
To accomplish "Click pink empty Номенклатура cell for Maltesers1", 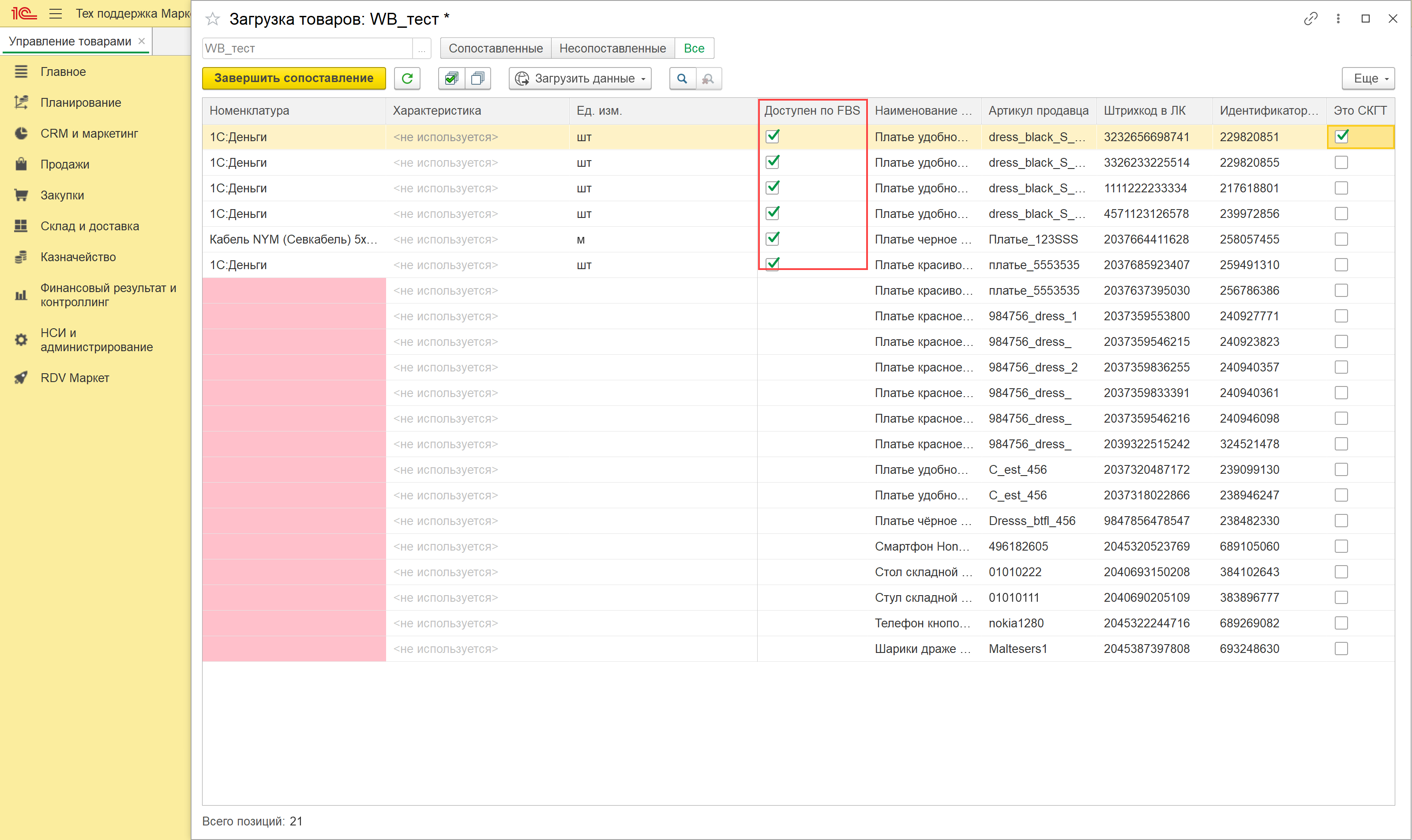I will tap(294, 649).
